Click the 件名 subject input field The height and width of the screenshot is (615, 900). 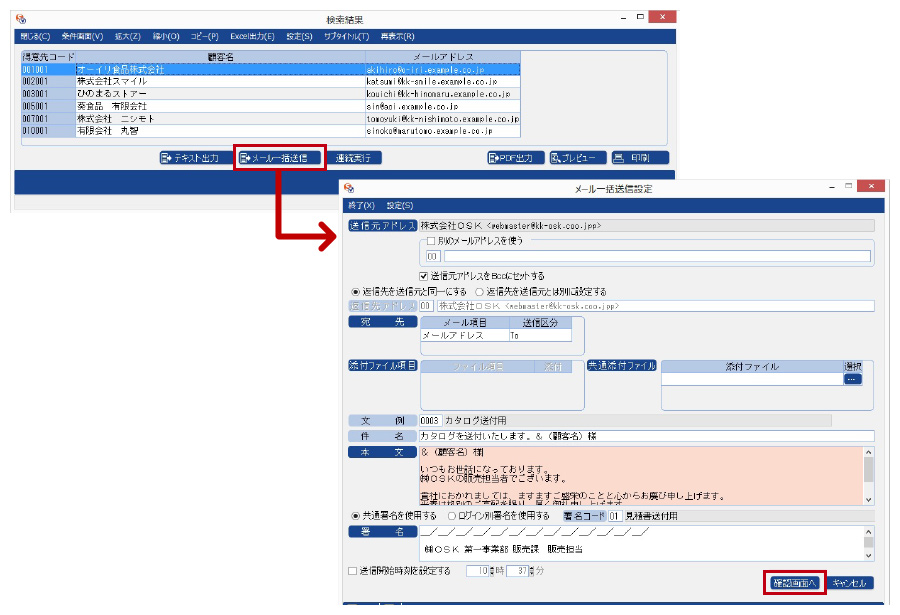(x=646, y=436)
